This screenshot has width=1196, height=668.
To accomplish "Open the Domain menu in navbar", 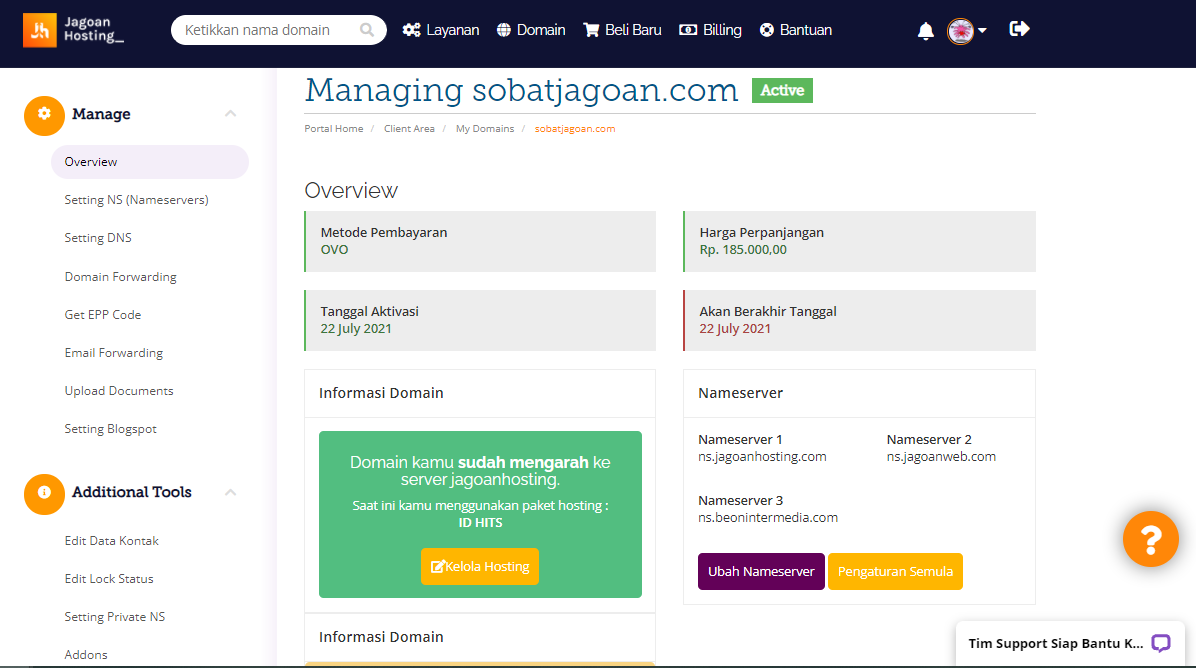I will pyautogui.click(x=531, y=30).
